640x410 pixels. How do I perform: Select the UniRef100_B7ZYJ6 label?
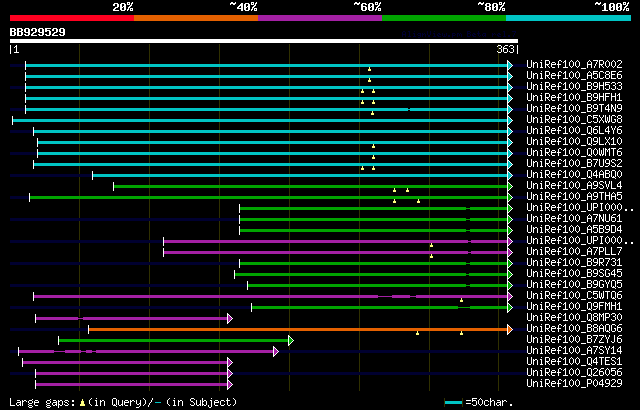point(574,339)
